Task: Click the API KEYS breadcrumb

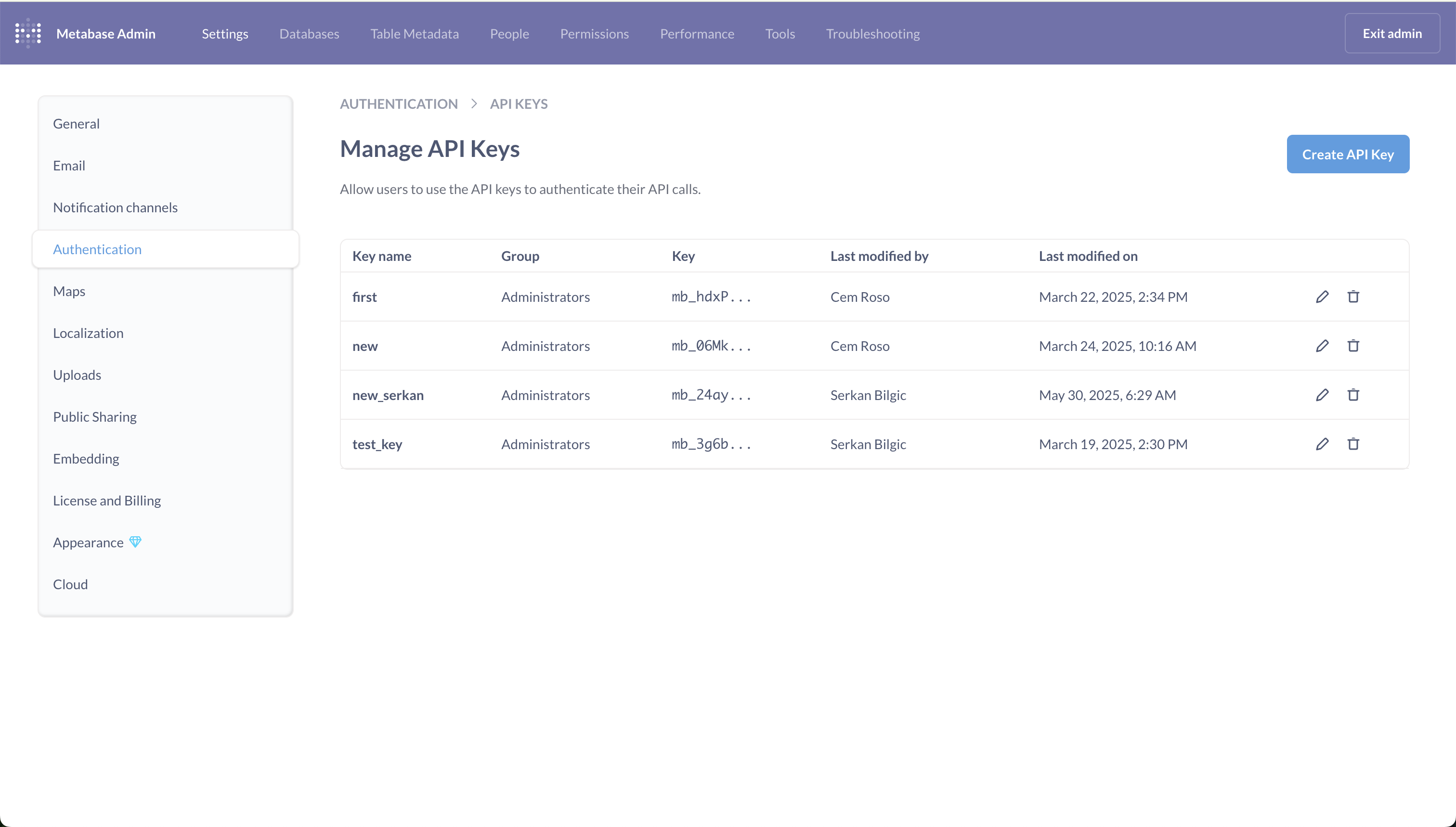Action: pos(519,104)
